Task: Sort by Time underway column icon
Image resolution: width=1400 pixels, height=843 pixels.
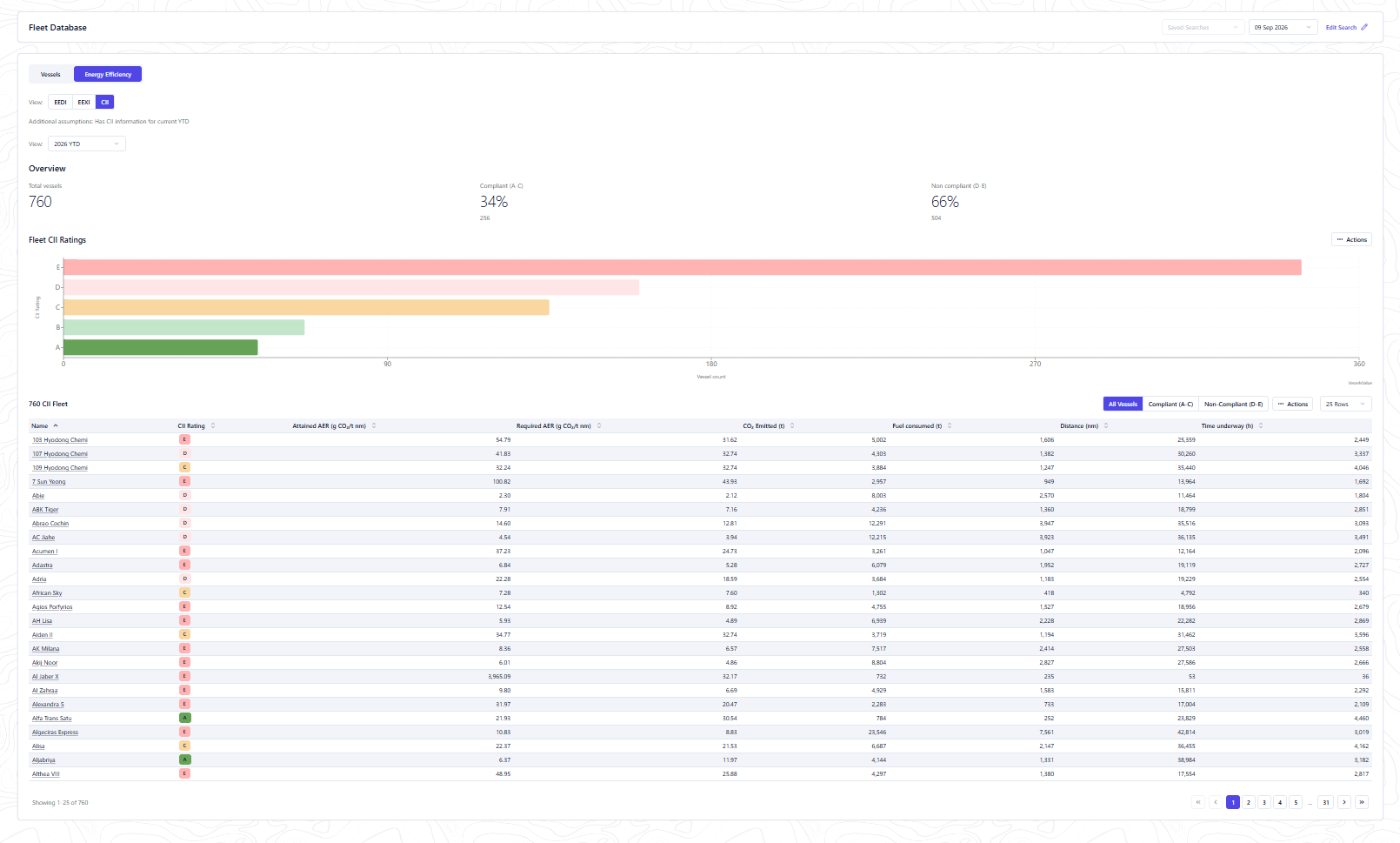Action: point(1261,425)
